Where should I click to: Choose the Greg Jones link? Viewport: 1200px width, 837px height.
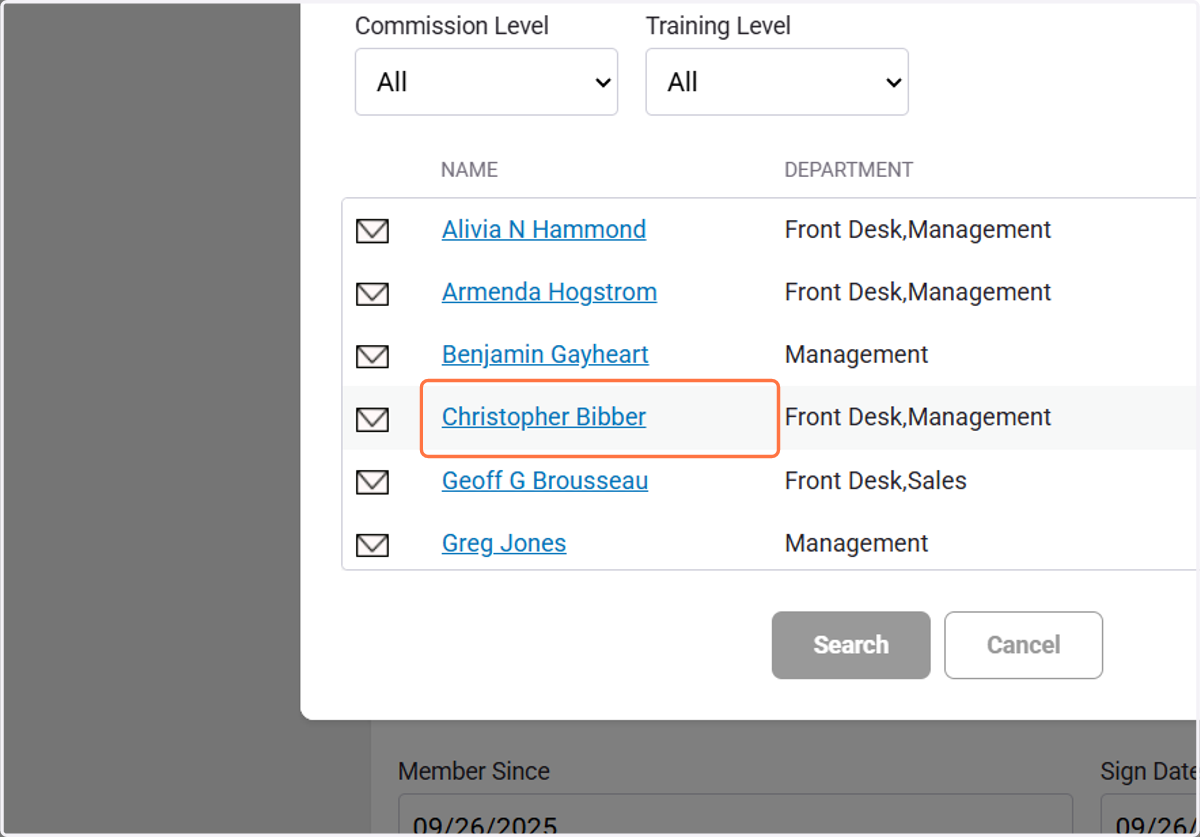pos(504,543)
